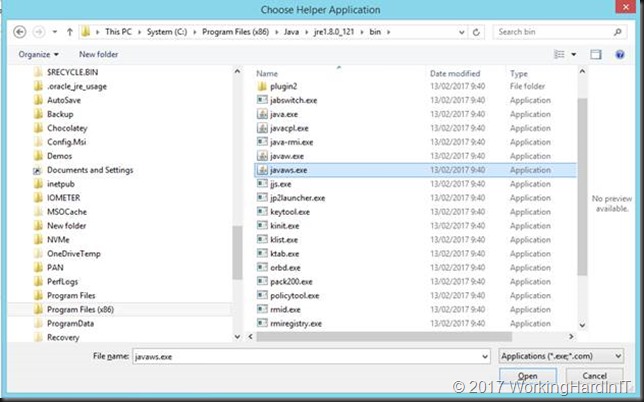Close the Choose Helper Application dialog
644x402 pixels.
tap(626, 7)
